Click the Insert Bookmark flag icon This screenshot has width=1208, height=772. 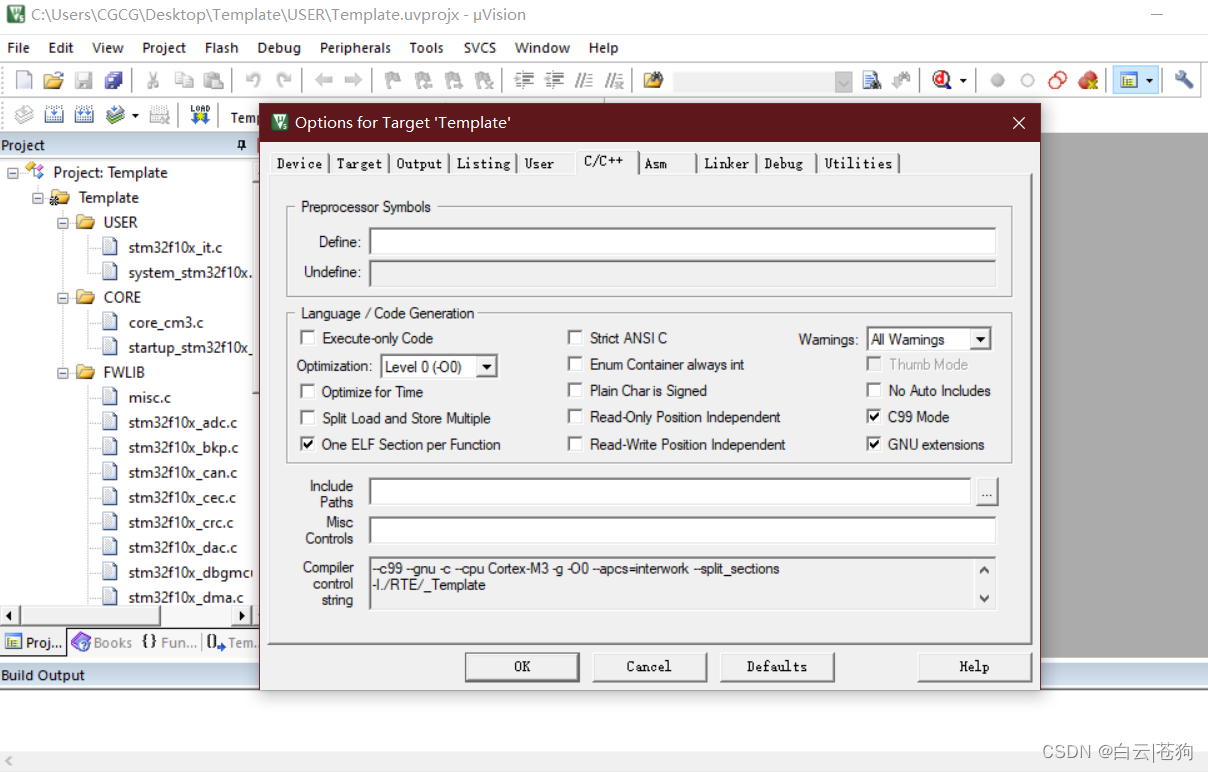[393, 80]
